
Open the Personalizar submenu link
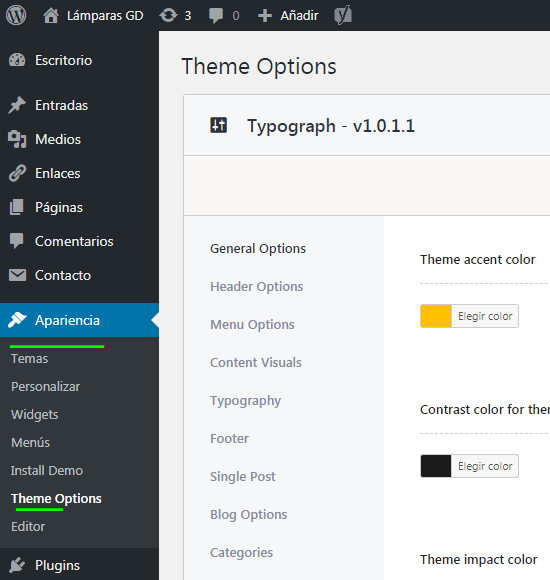(x=45, y=387)
